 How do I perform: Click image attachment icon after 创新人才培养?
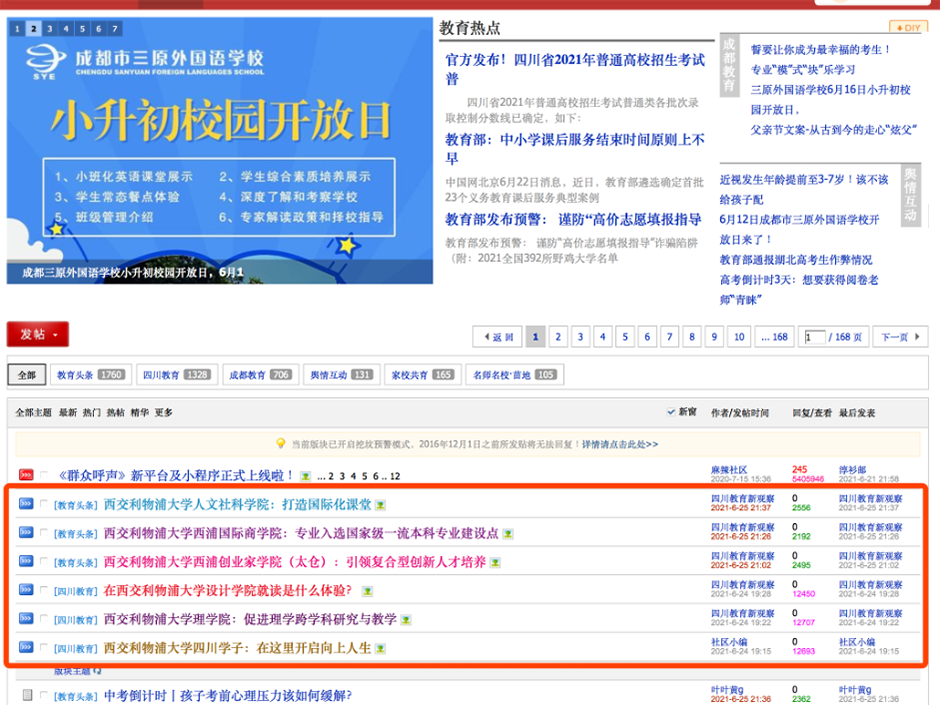(495, 562)
